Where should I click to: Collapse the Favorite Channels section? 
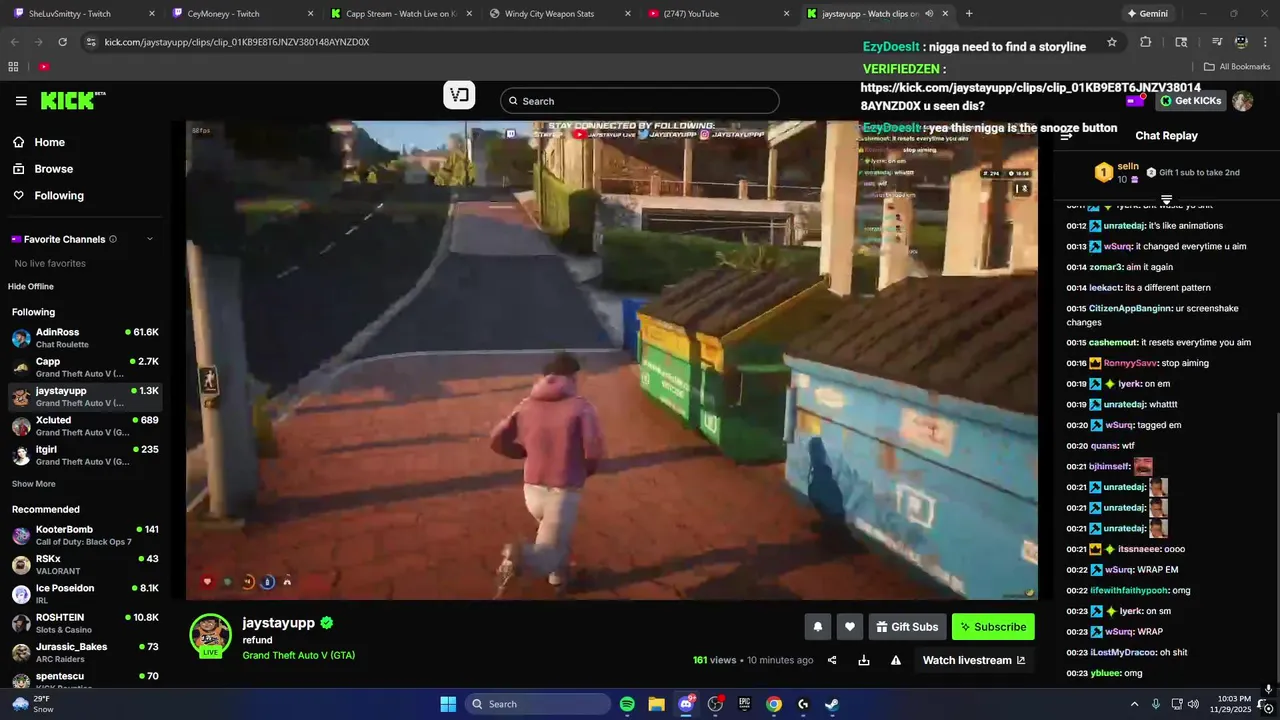pos(150,239)
